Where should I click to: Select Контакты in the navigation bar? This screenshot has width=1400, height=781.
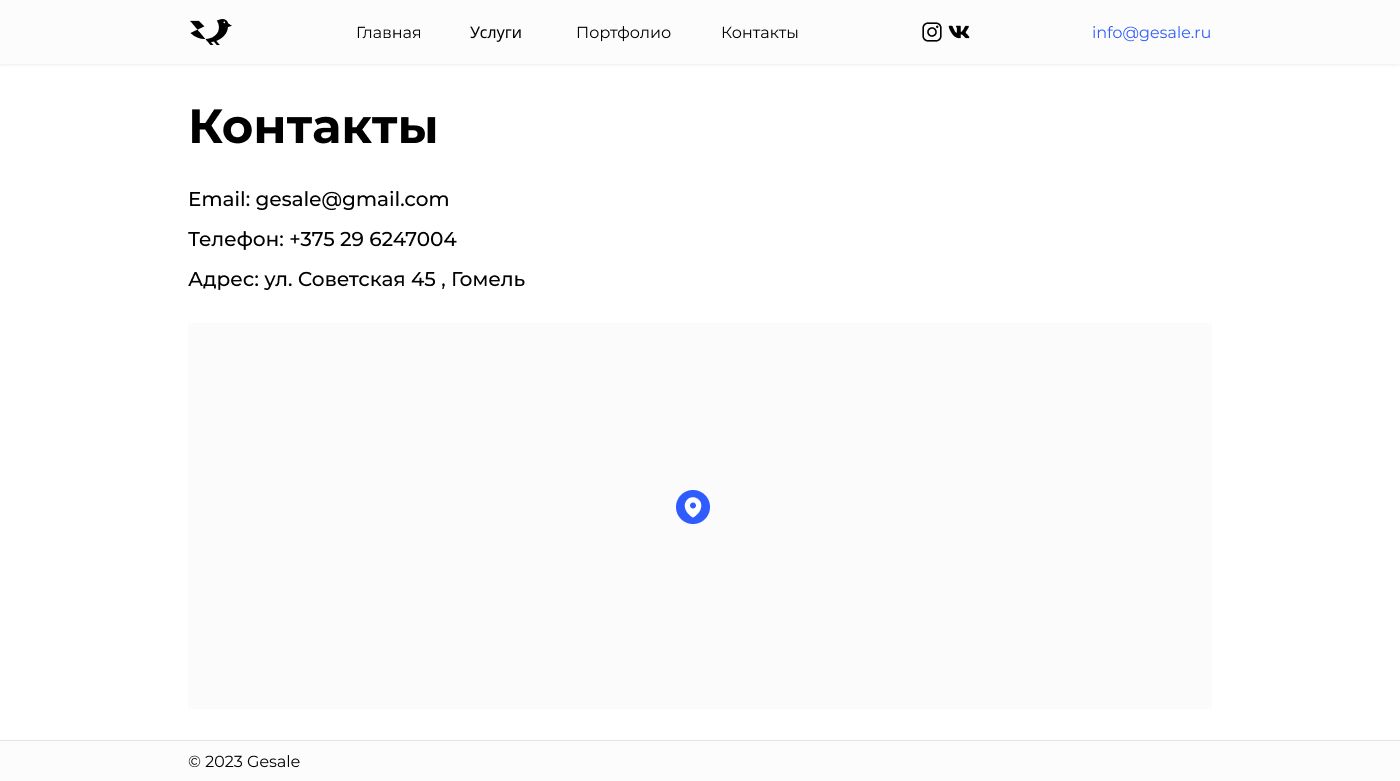[759, 33]
